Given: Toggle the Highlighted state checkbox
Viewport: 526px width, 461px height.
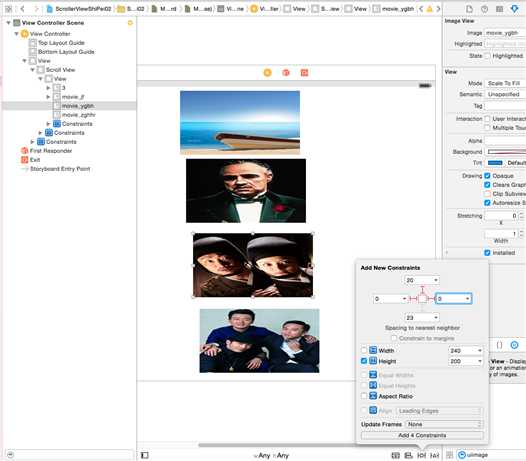Looking at the screenshot, I should pos(487,56).
